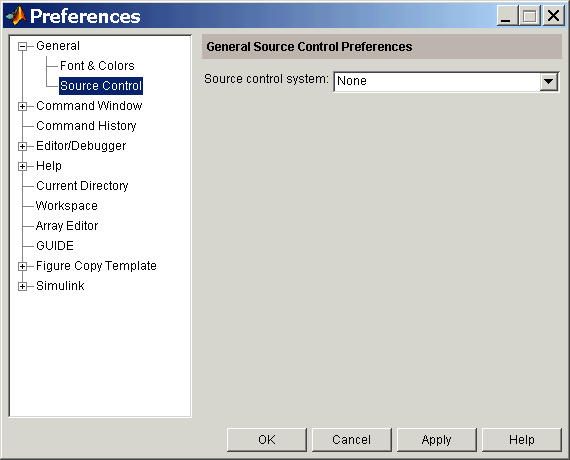
Task: Click the Cancel button
Action: (352, 440)
